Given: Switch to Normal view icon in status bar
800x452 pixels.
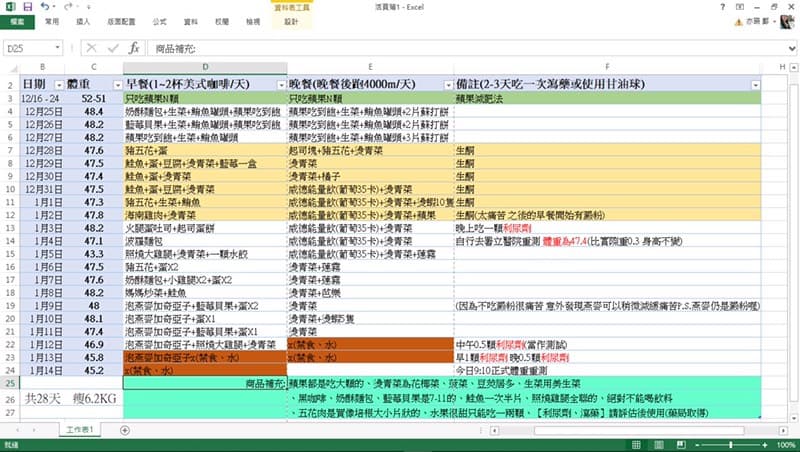Looking at the screenshot, I should point(636,445).
